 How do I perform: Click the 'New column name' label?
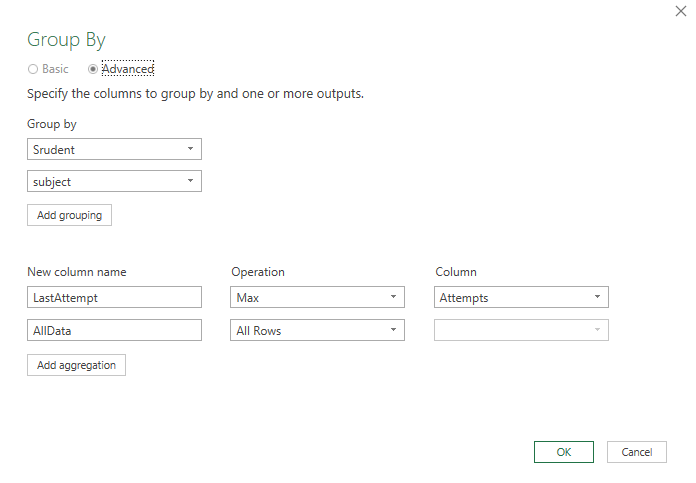tap(77, 272)
